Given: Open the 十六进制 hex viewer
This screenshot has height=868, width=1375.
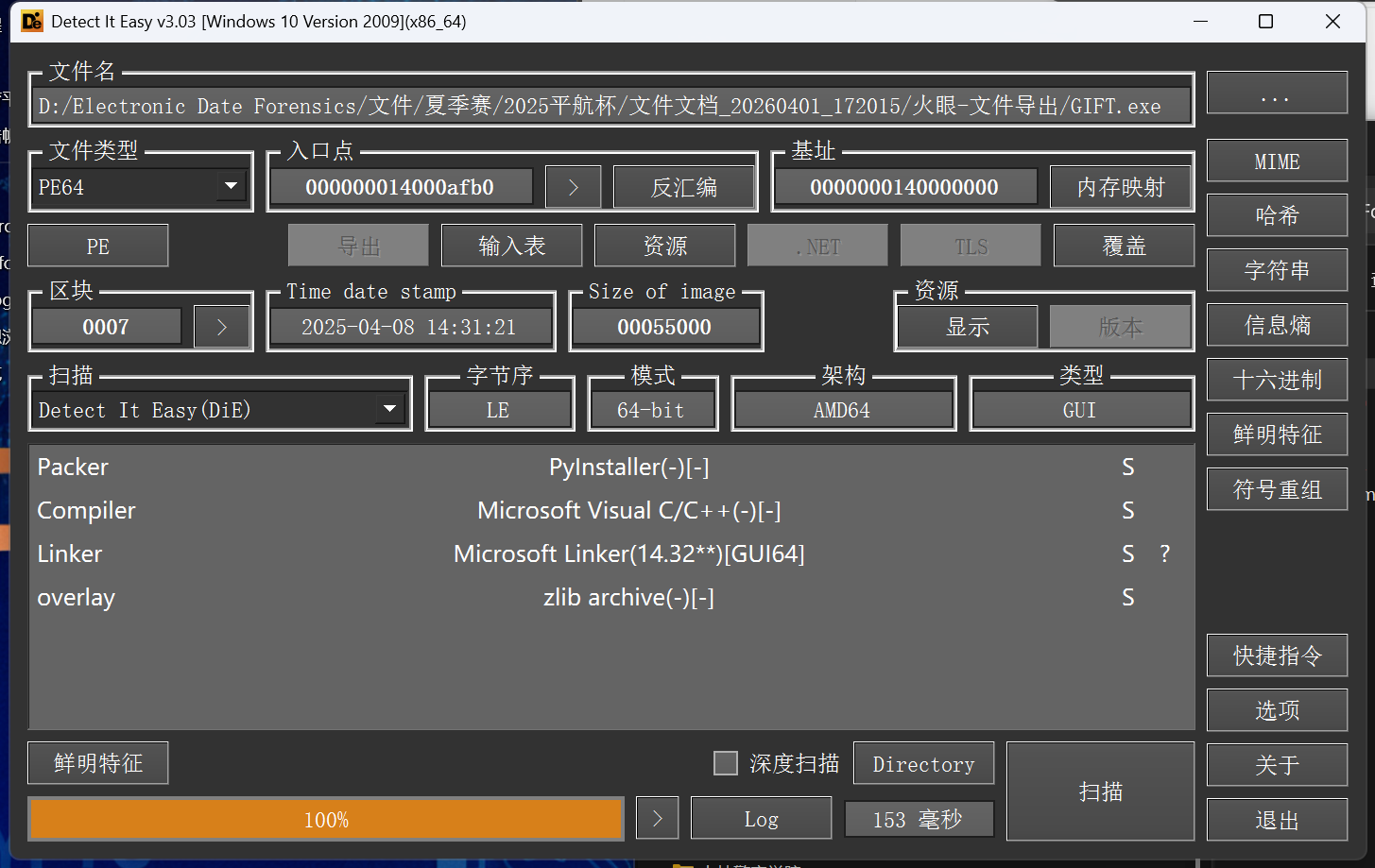Looking at the screenshot, I should tap(1277, 380).
